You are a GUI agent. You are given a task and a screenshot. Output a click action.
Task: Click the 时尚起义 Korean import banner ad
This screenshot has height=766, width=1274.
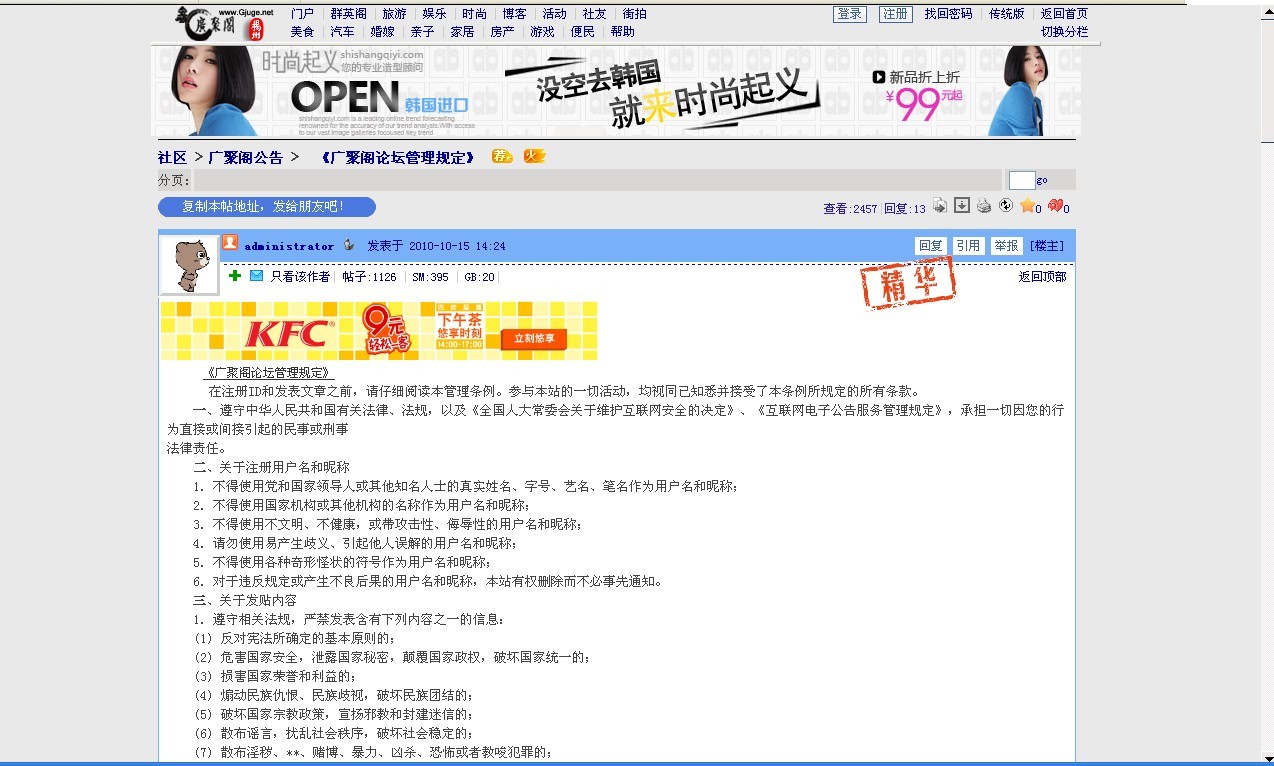pos(616,91)
